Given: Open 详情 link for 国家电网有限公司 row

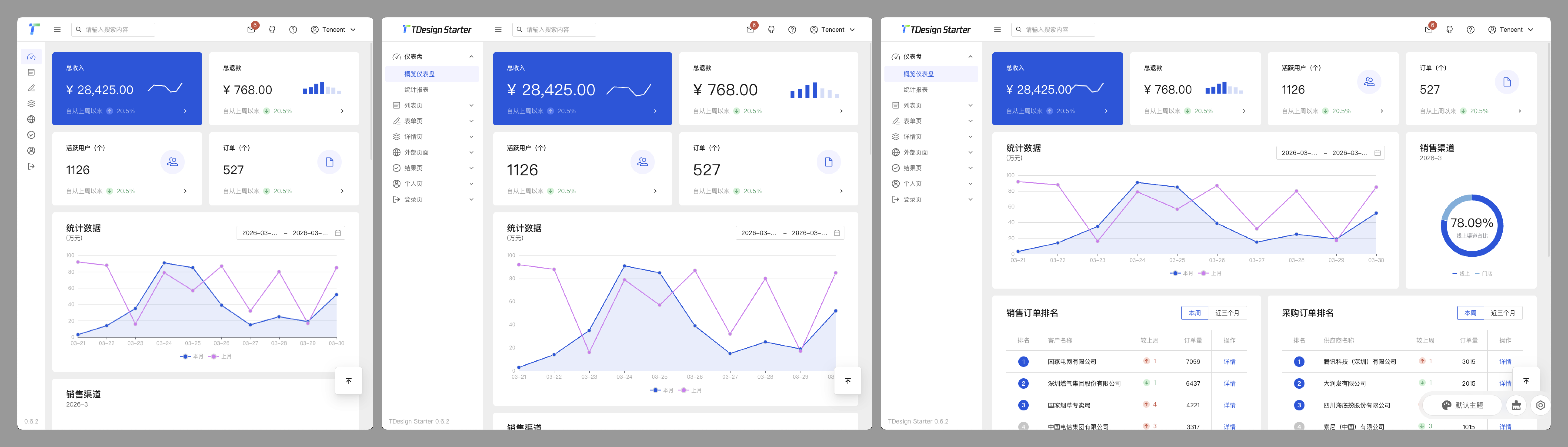Looking at the screenshot, I should [x=1229, y=362].
